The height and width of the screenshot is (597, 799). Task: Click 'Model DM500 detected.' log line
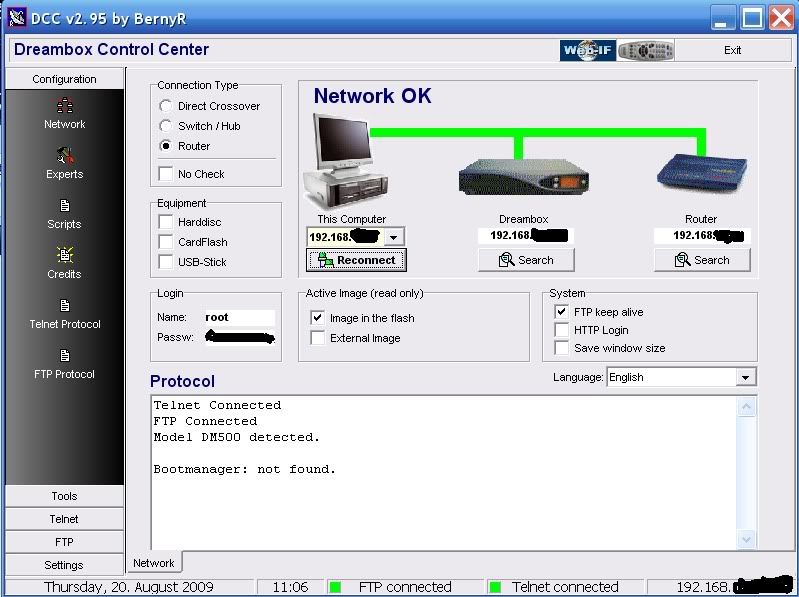(236, 437)
